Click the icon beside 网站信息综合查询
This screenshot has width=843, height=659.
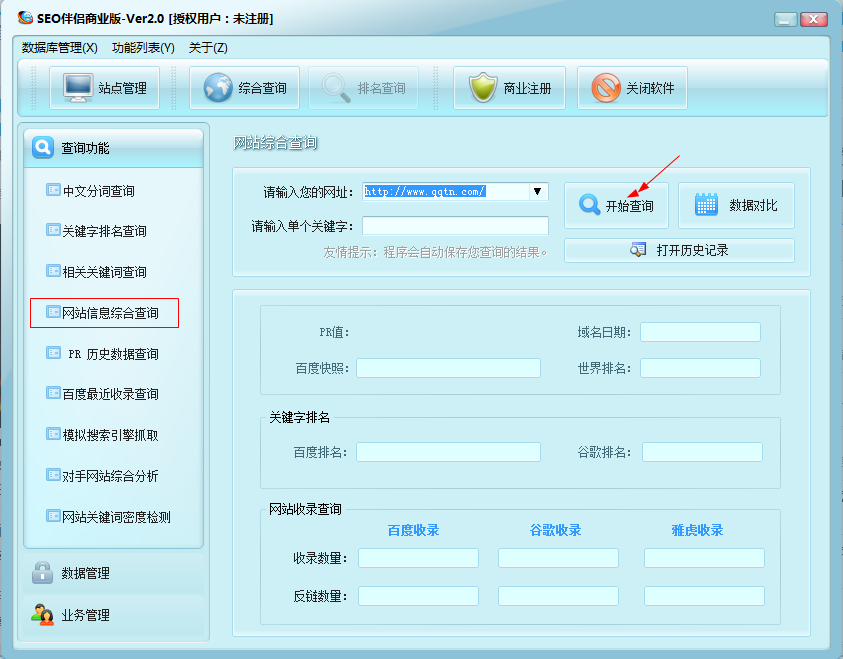53,312
